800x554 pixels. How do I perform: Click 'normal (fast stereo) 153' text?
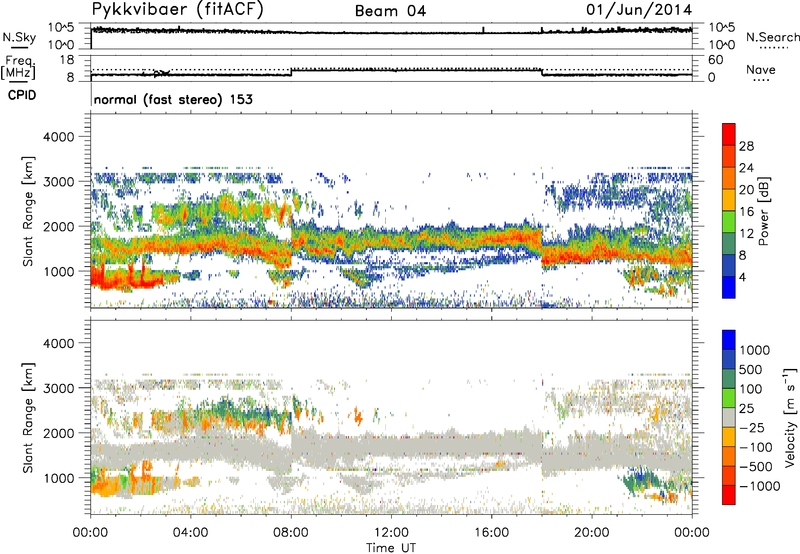(x=173, y=99)
